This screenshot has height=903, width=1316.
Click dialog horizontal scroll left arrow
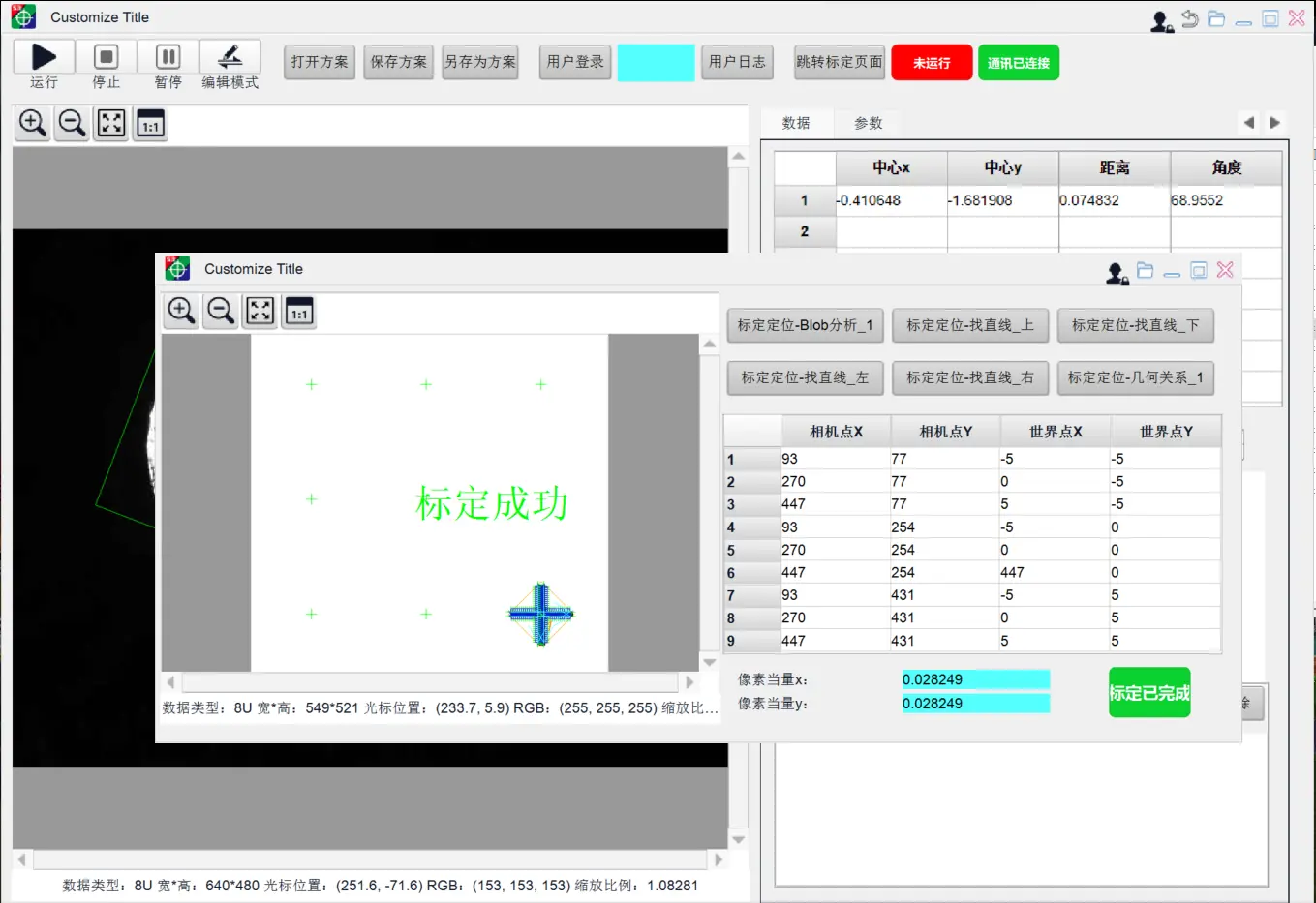171,682
